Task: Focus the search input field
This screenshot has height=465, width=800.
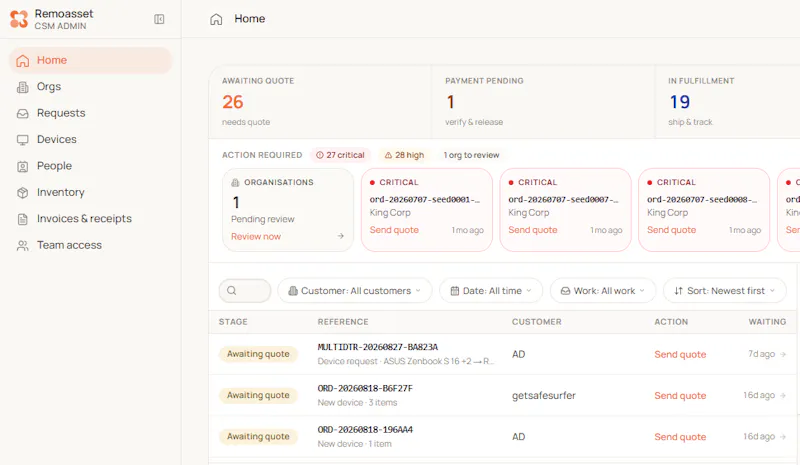Action: pyautogui.click(x=245, y=290)
